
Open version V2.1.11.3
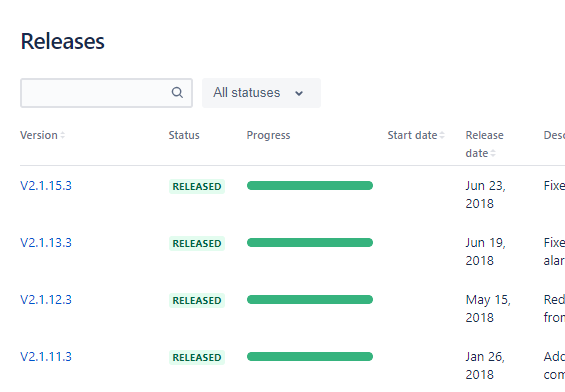(x=46, y=357)
